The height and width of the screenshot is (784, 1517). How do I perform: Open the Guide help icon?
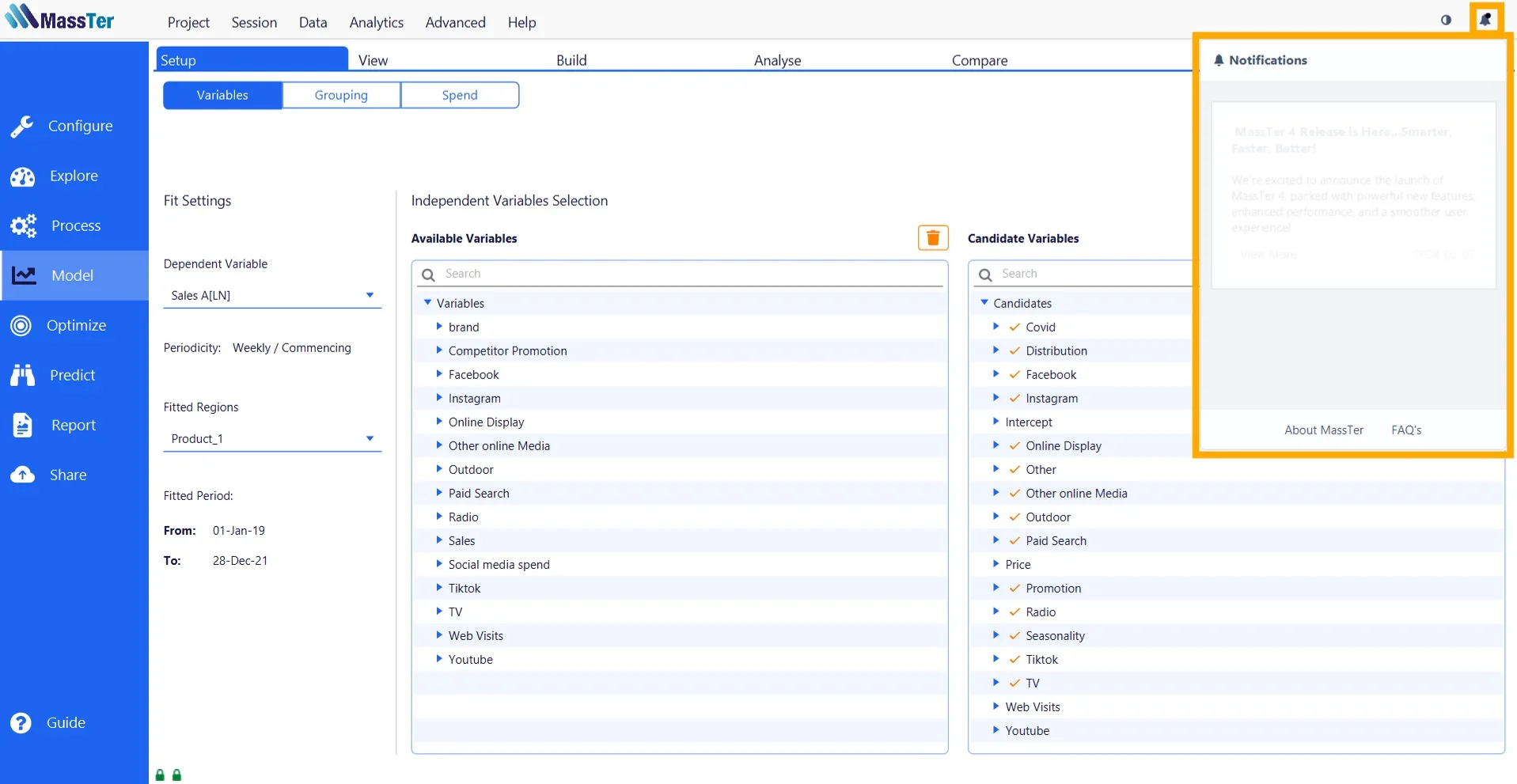(x=21, y=722)
